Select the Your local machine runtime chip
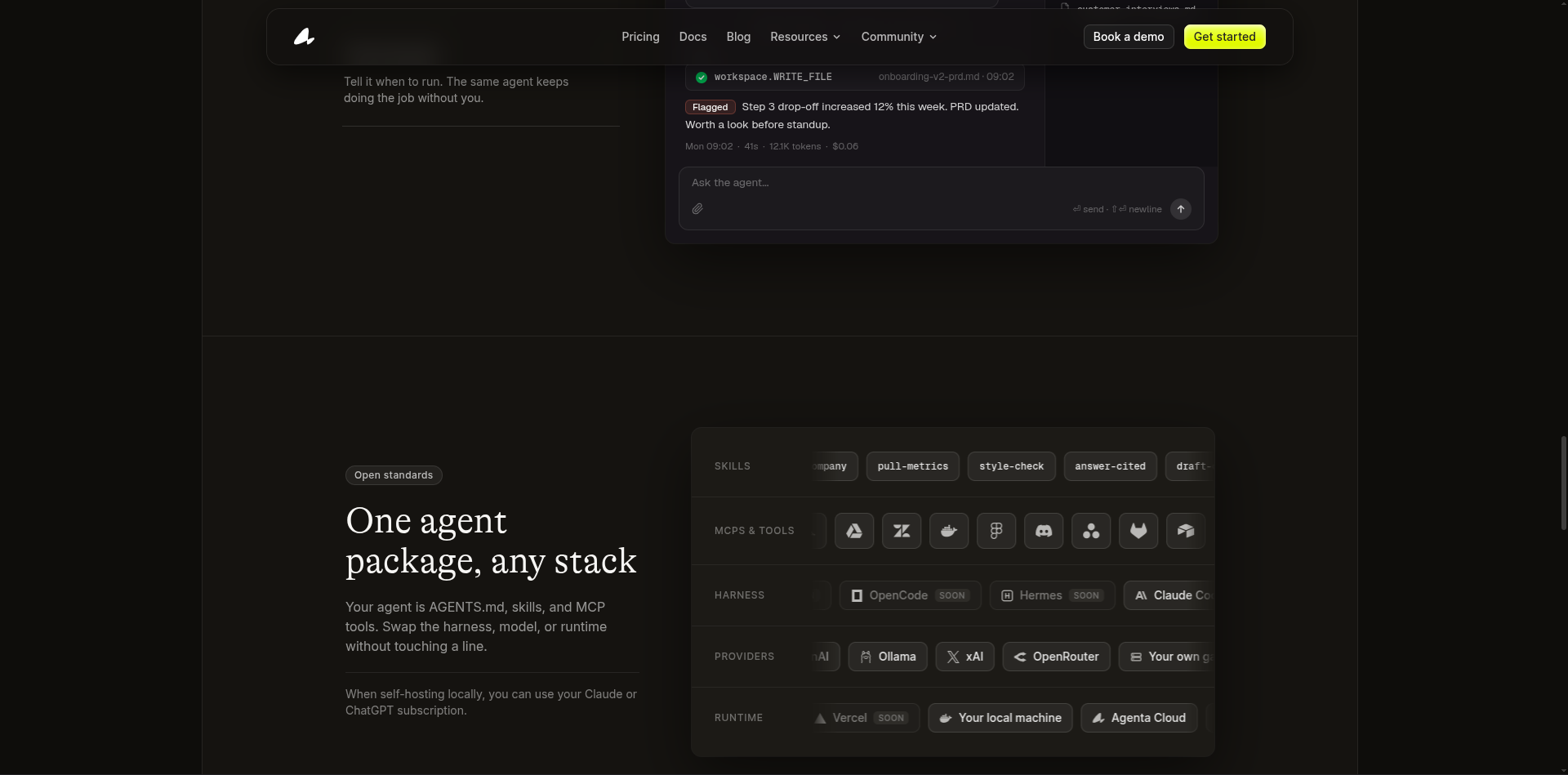The height and width of the screenshot is (775, 1568). (x=1000, y=718)
